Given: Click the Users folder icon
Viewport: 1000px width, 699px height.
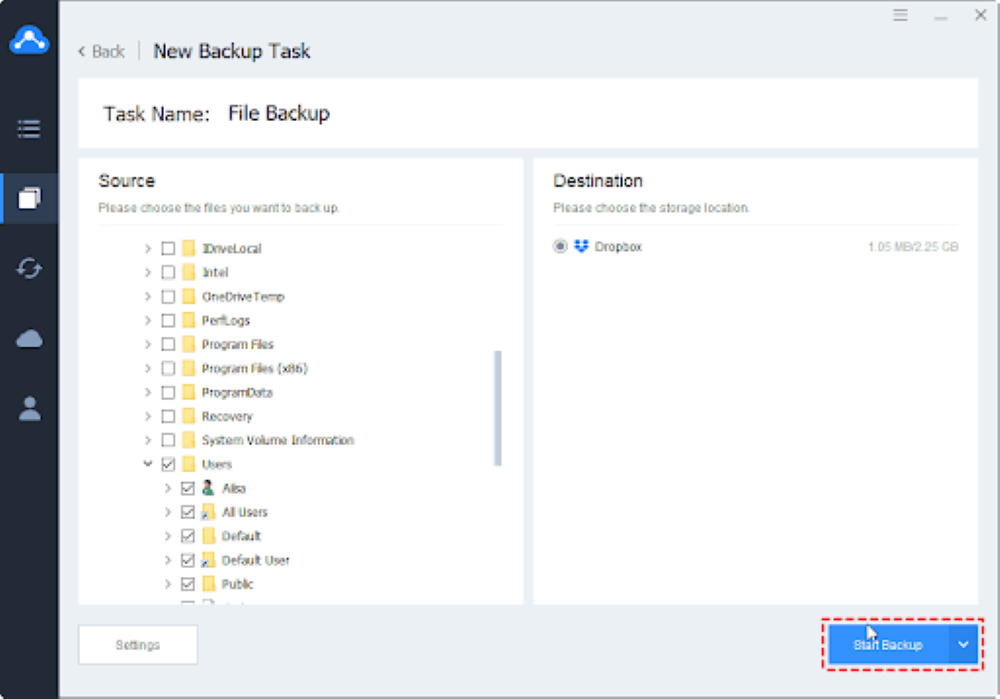Looking at the screenshot, I should click(189, 464).
